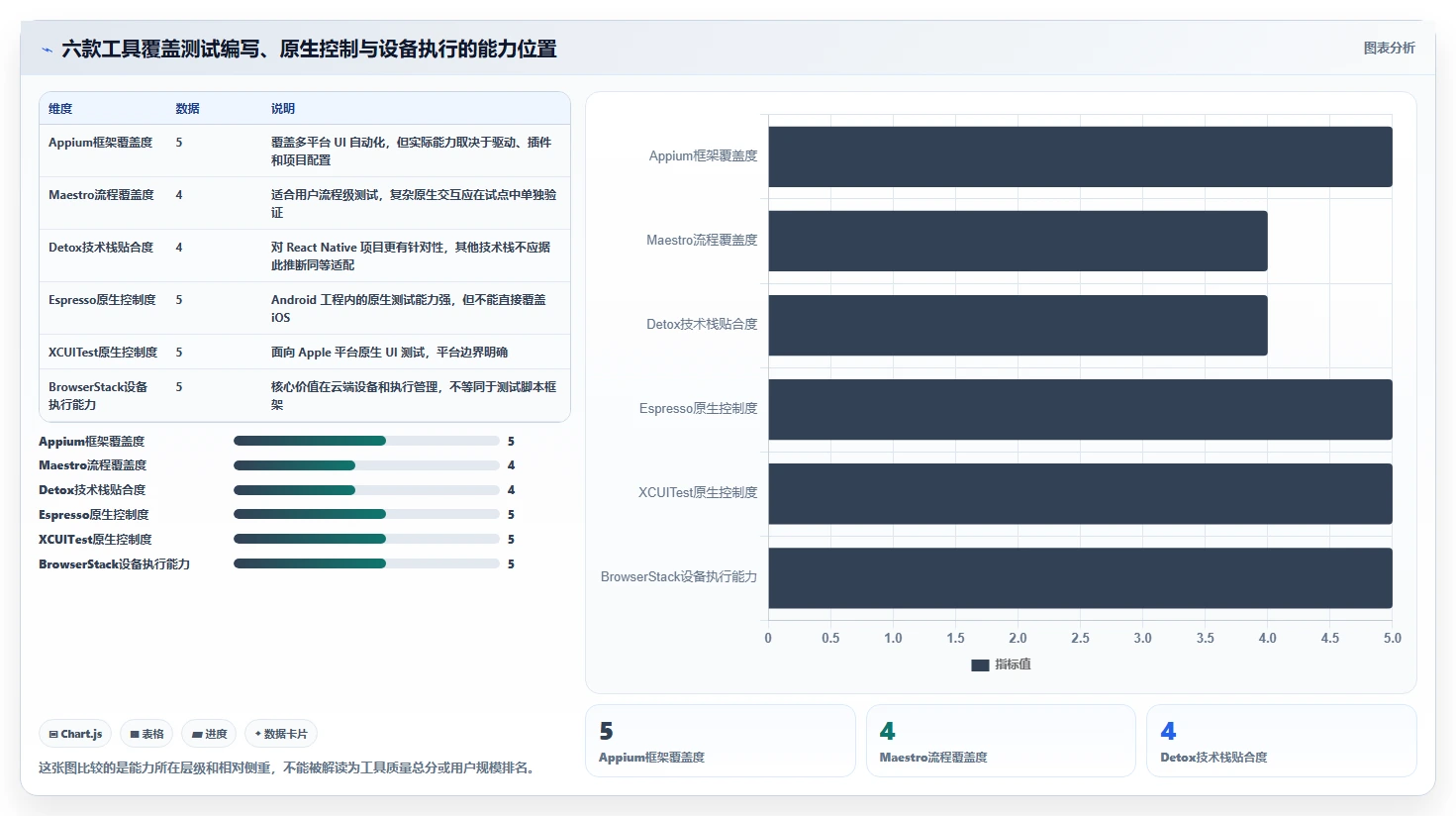The image size is (1456, 816).
Task: Click value 5 in XCUITest table row
Action: click(x=179, y=353)
